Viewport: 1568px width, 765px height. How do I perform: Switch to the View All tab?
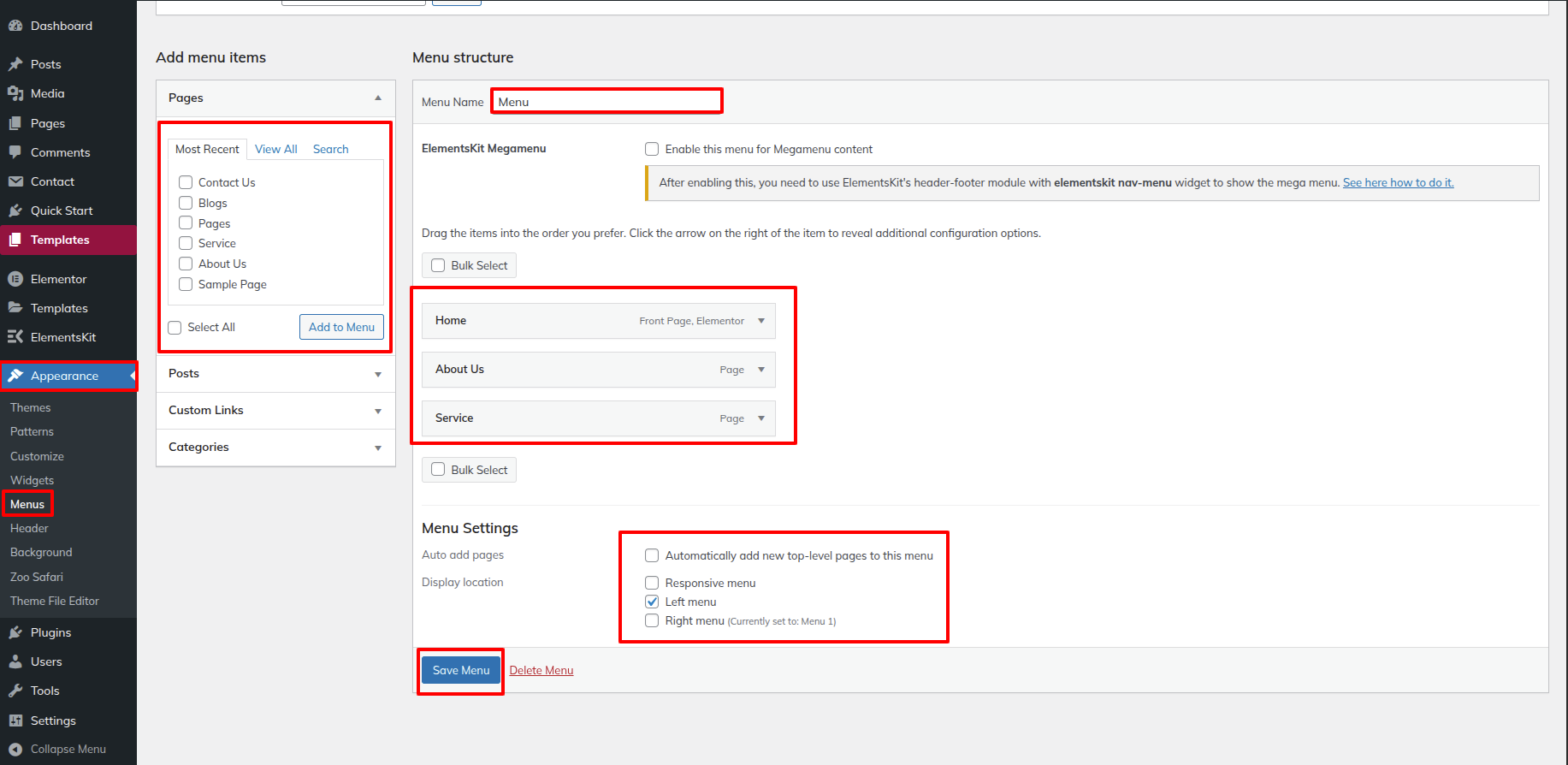tap(275, 149)
